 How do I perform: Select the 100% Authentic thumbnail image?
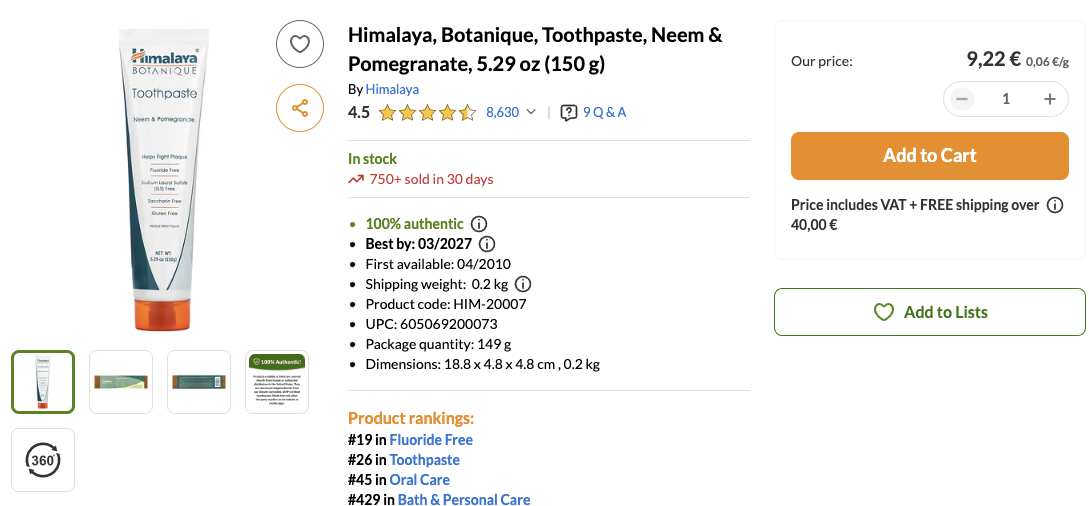277,382
